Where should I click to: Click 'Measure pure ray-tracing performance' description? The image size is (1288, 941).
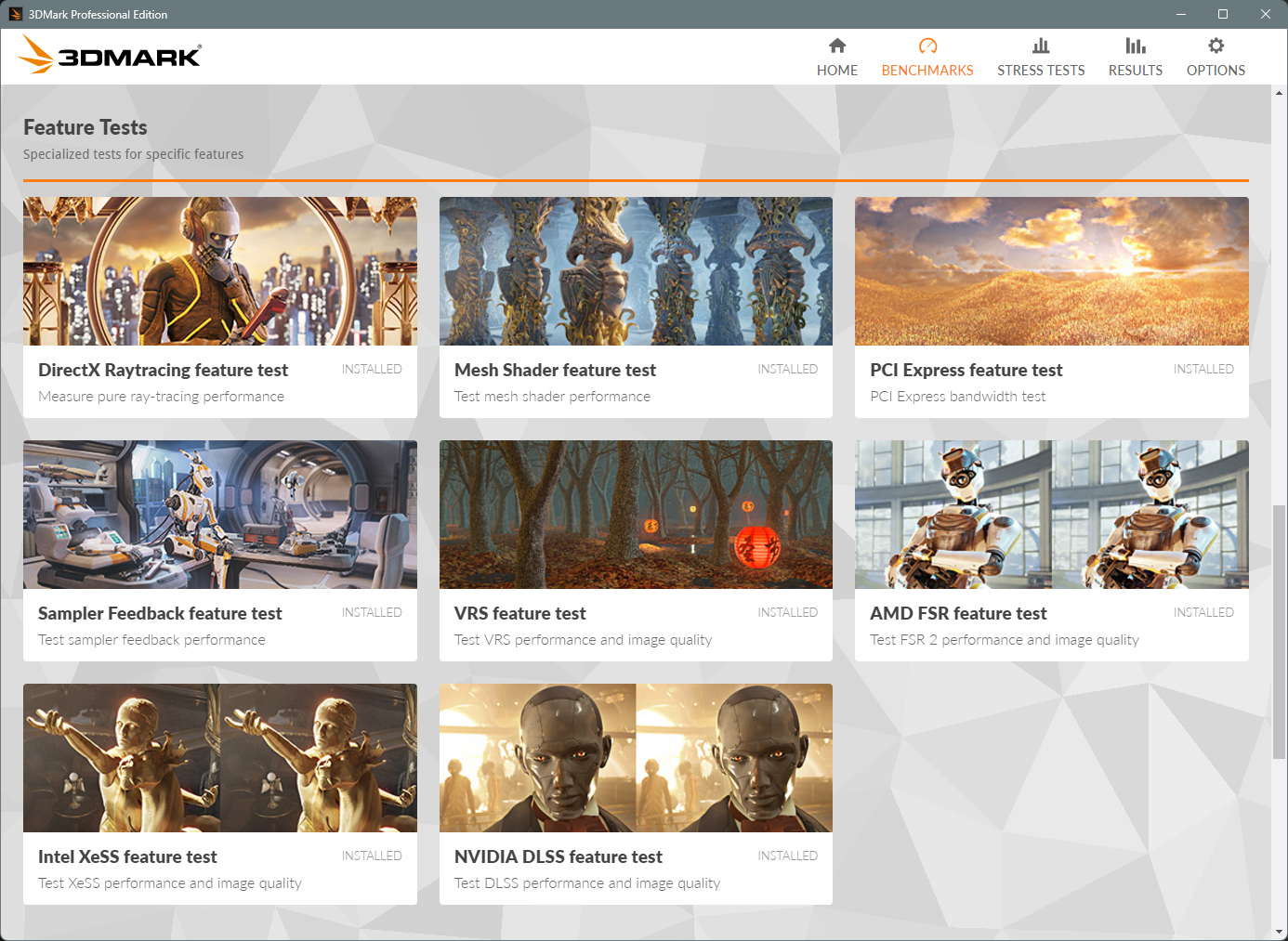(x=161, y=397)
